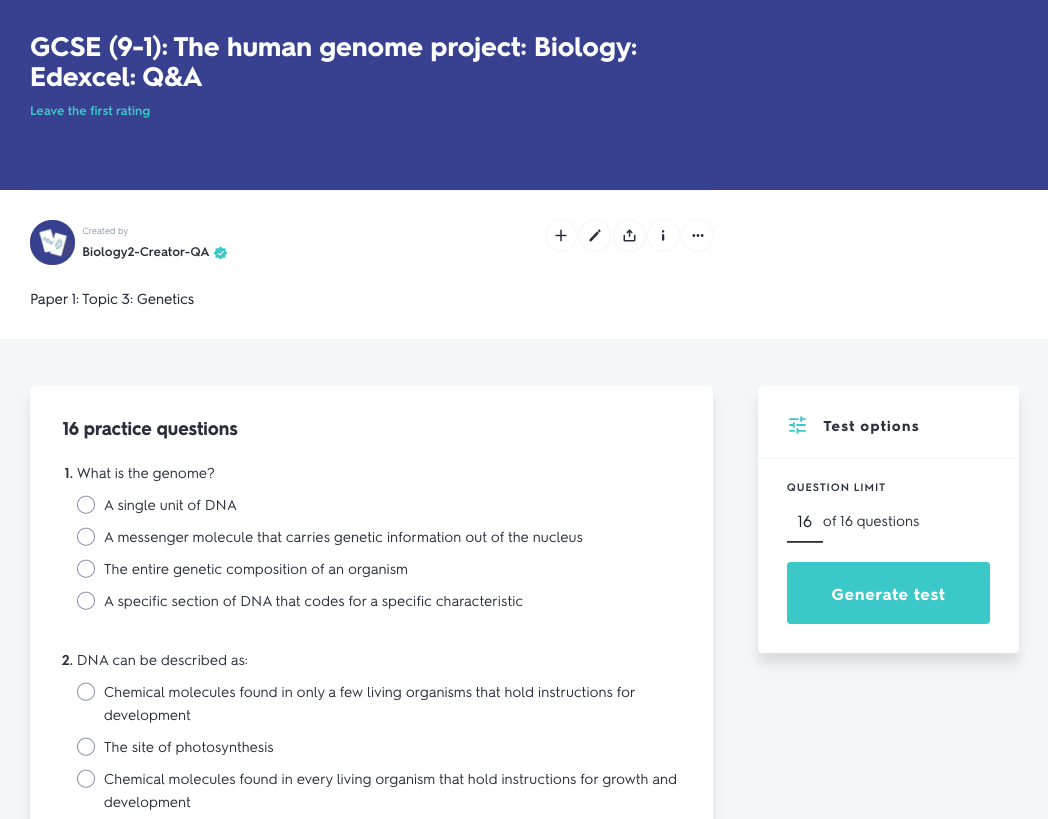
Task: Click the share upload icon
Action: pyautogui.click(x=629, y=236)
